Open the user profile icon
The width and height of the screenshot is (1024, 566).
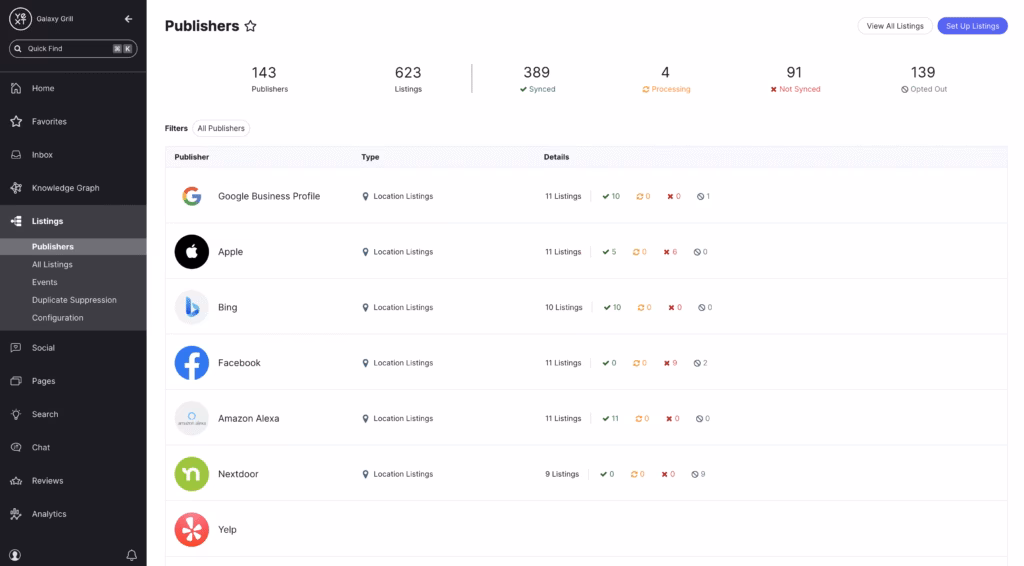point(15,554)
